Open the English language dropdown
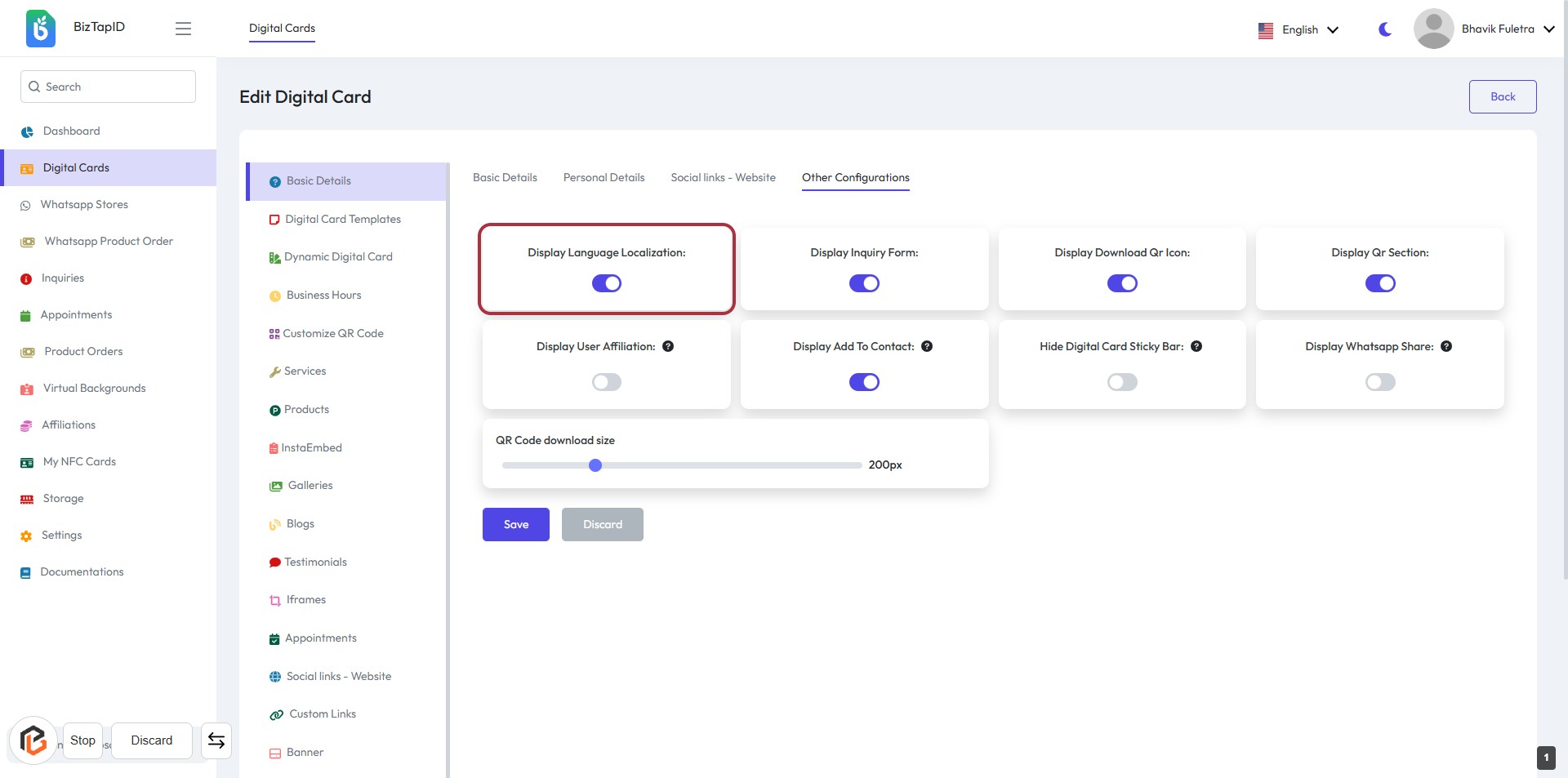The height and width of the screenshot is (778, 1568). (x=1298, y=30)
